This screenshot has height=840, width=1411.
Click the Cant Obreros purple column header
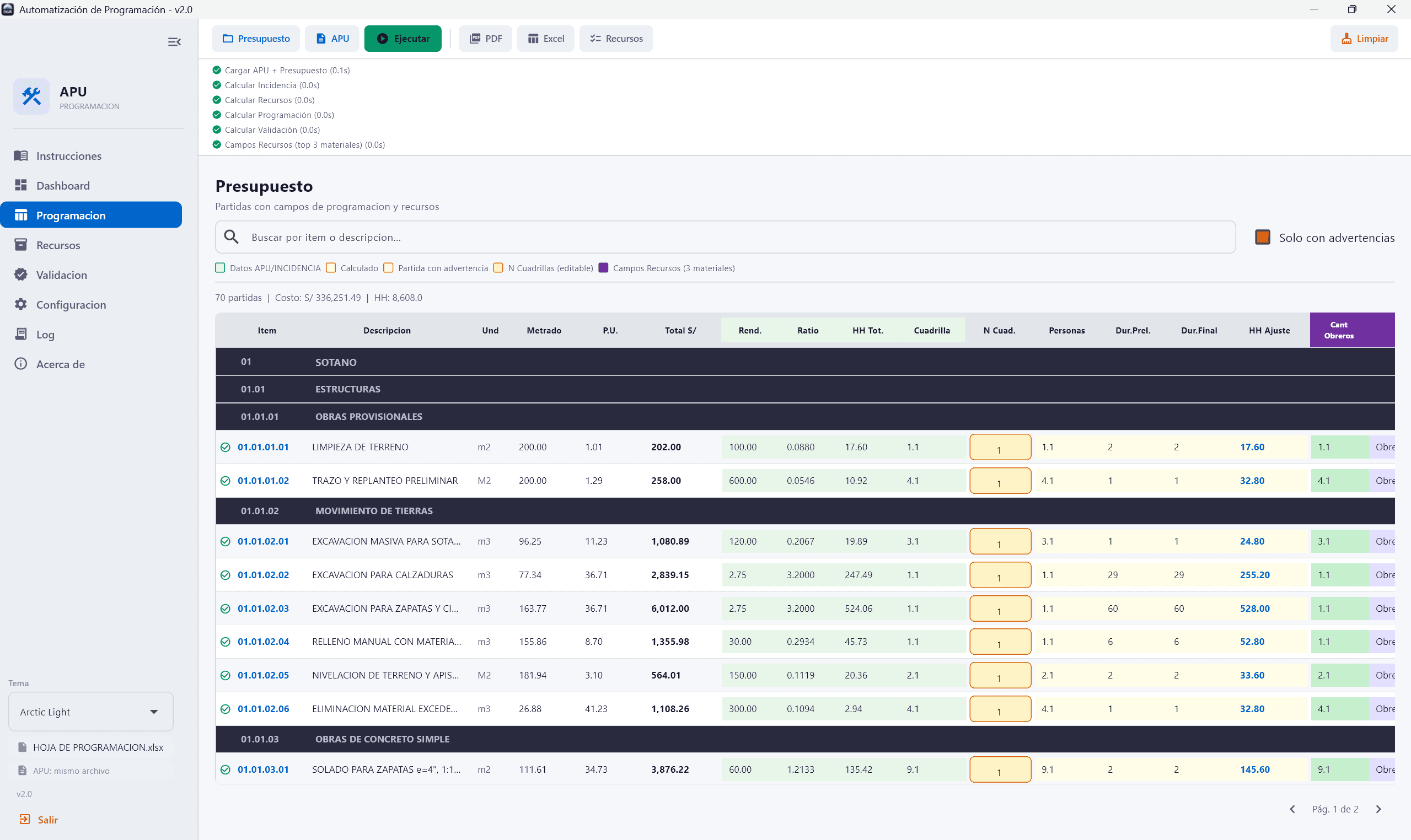[1339, 330]
